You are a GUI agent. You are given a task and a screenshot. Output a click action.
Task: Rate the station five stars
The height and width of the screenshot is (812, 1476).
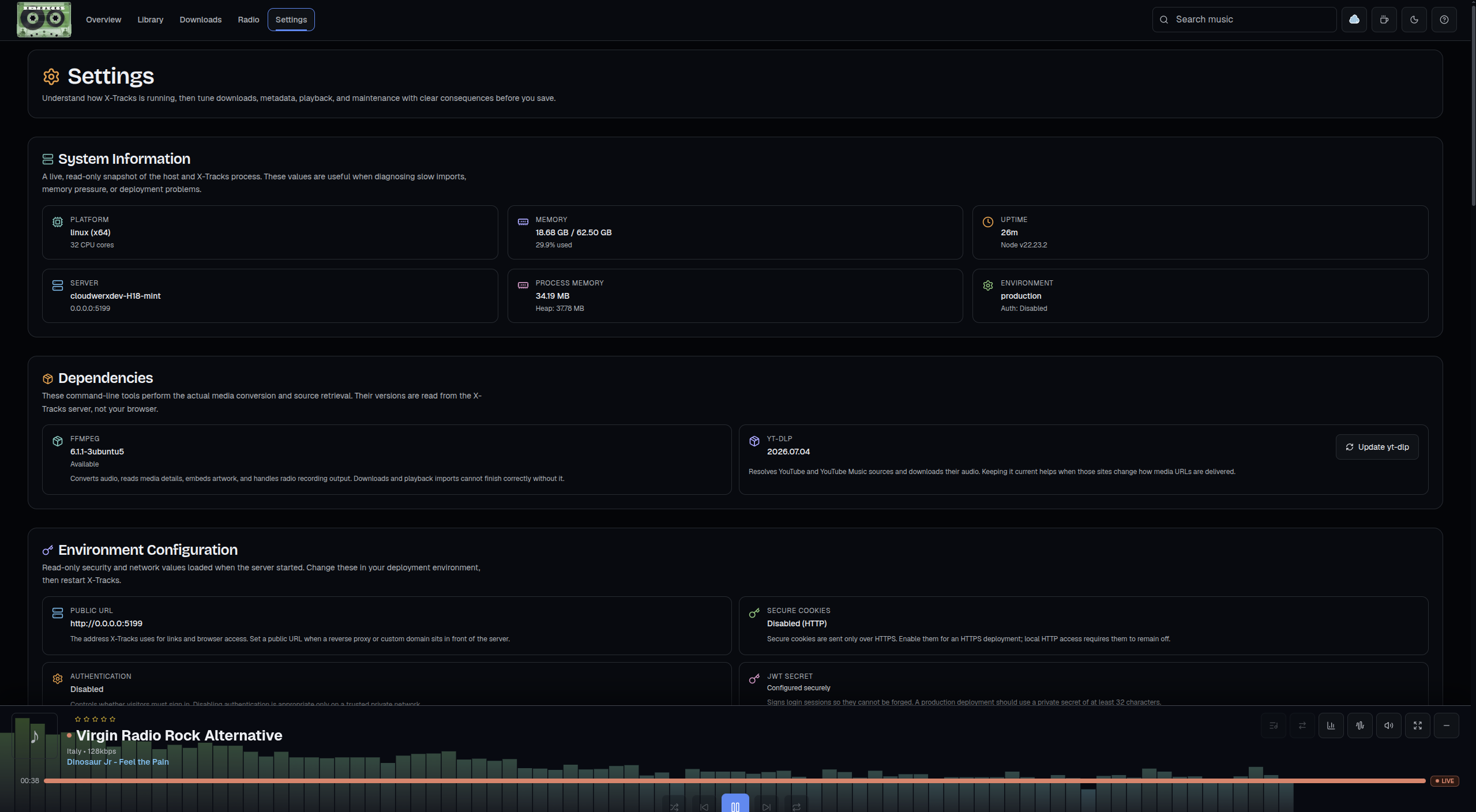[112, 719]
